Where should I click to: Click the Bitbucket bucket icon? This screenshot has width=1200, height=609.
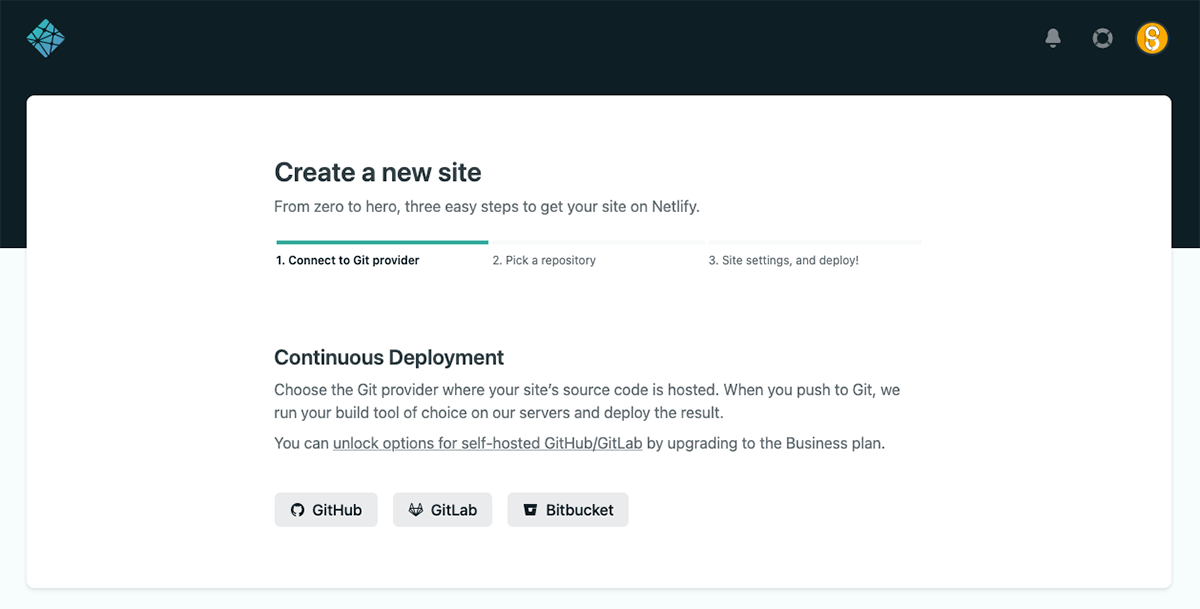528,509
